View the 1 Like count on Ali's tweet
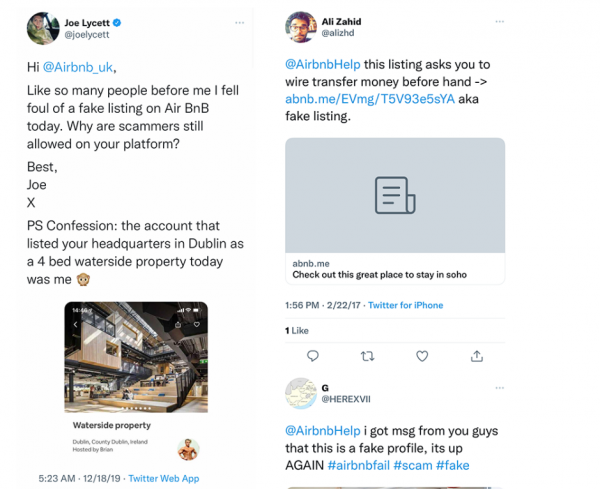Screen dimensions: 600x489 (297, 330)
